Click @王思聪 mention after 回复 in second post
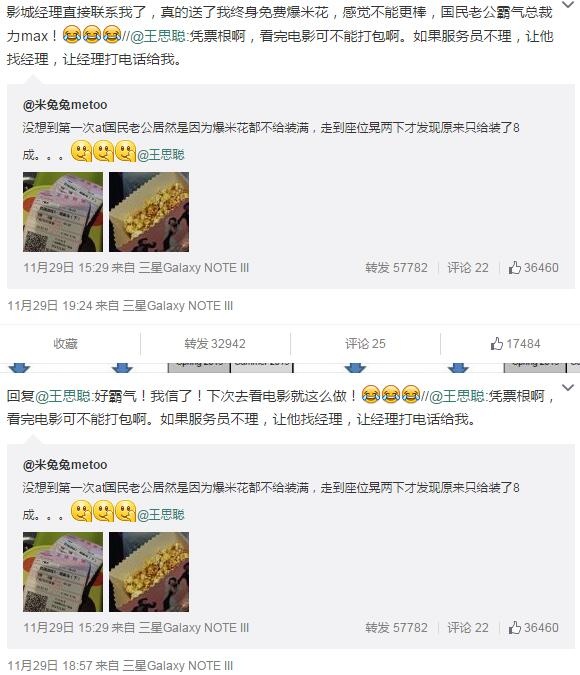The width and height of the screenshot is (580, 675). [63, 396]
